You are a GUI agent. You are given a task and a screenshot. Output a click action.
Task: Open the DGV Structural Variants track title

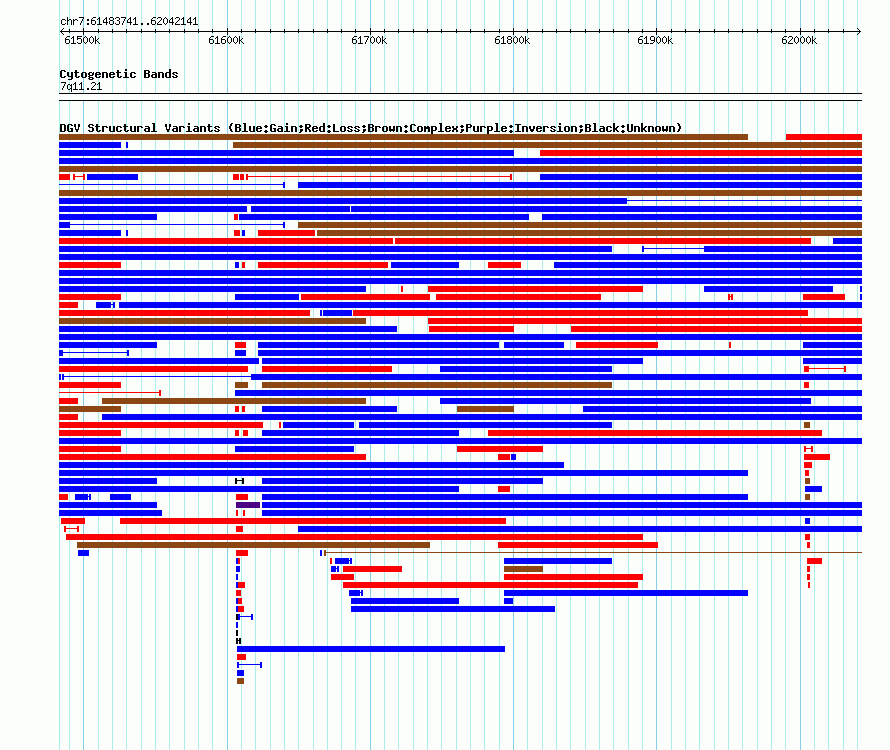click(370, 128)
